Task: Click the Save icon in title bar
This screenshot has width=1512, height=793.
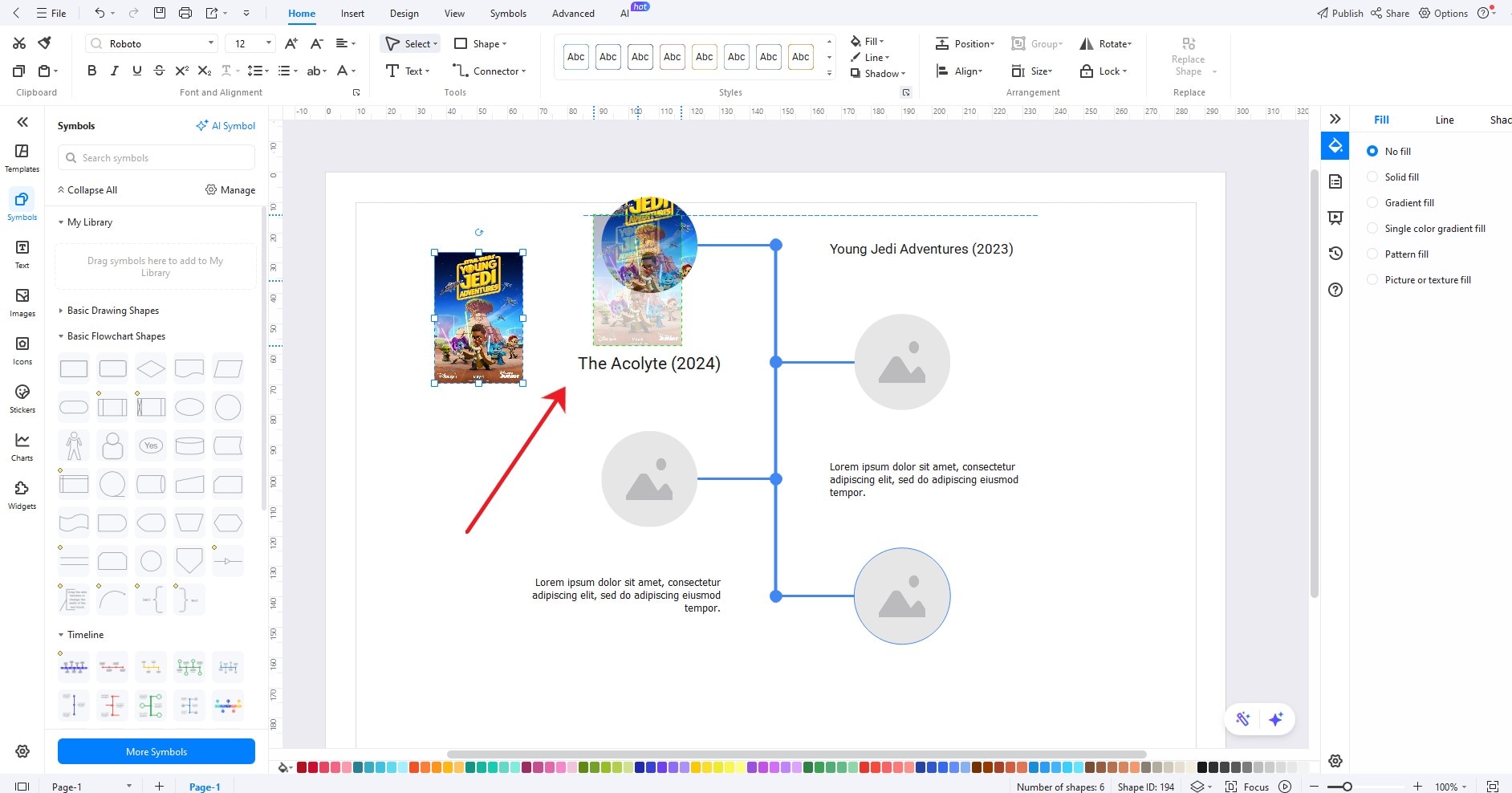Action: [x=160, y=13]
